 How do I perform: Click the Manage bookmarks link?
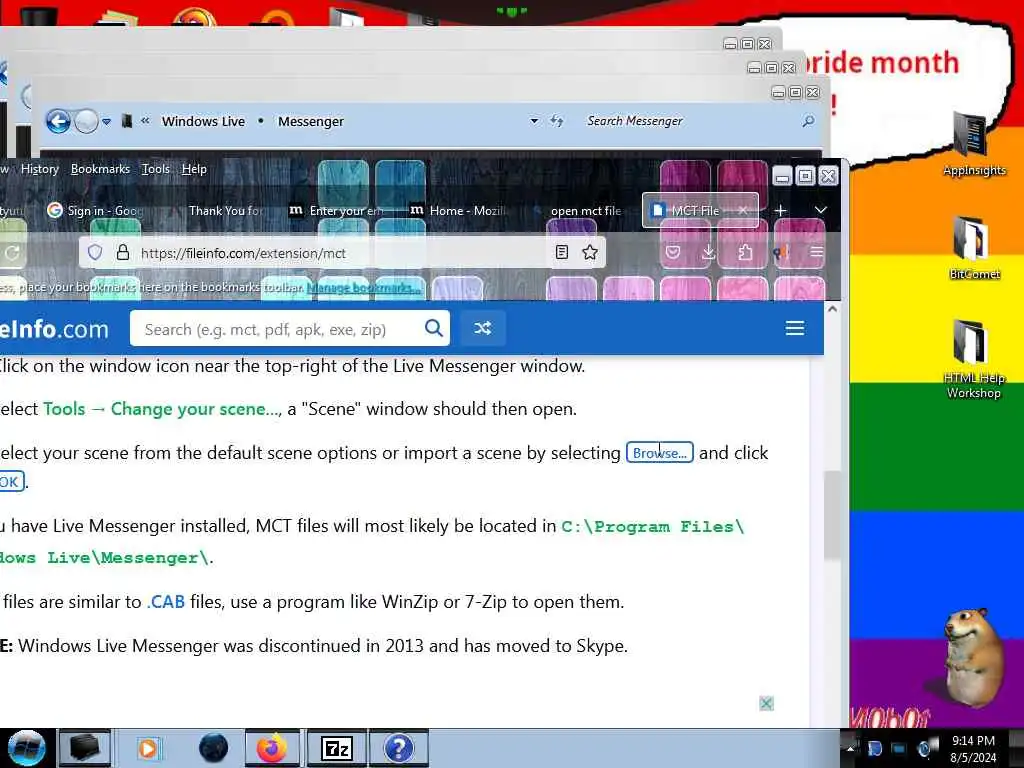[x=363, y=287]
